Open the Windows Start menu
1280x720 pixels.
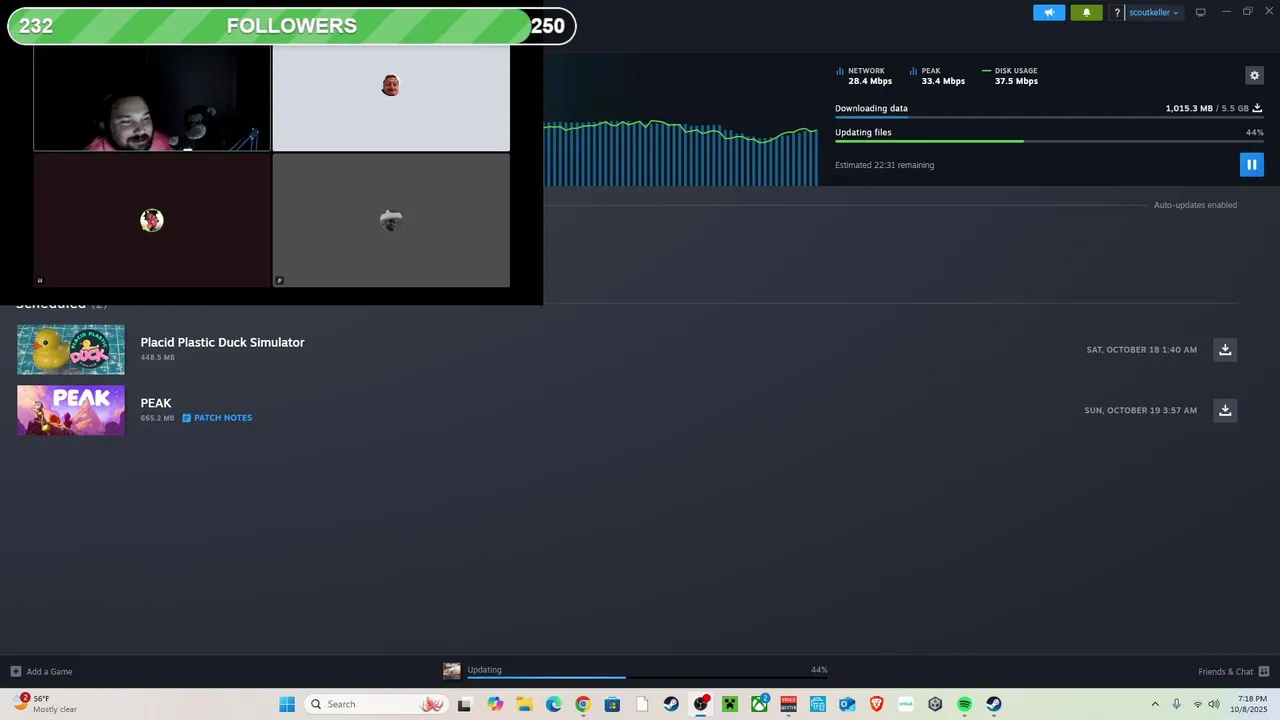tap(287, 704)
